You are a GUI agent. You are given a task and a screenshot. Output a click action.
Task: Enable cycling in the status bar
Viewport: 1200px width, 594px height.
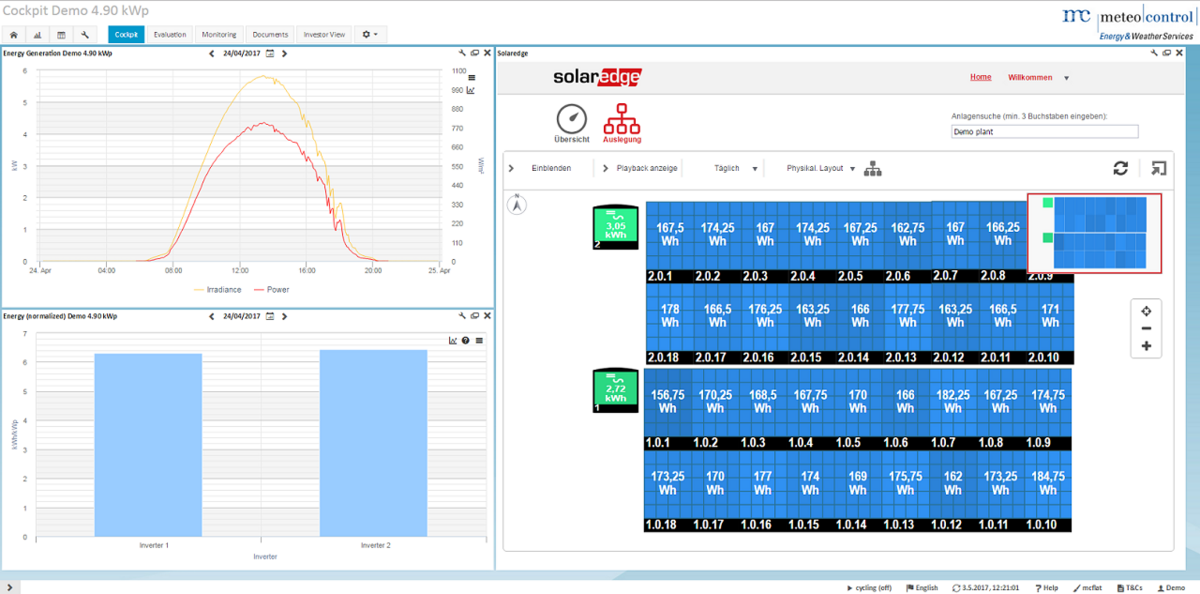tap(870, 587)
